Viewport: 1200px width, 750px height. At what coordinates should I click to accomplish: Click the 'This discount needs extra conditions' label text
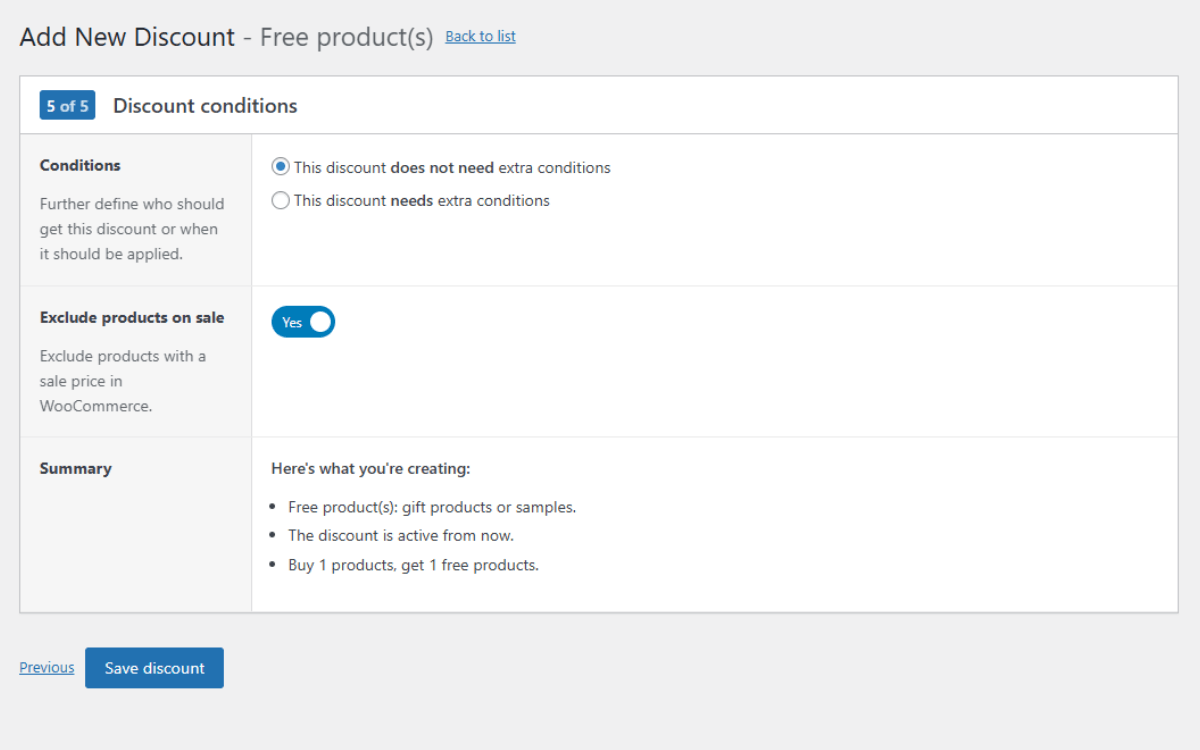[422, 200]
